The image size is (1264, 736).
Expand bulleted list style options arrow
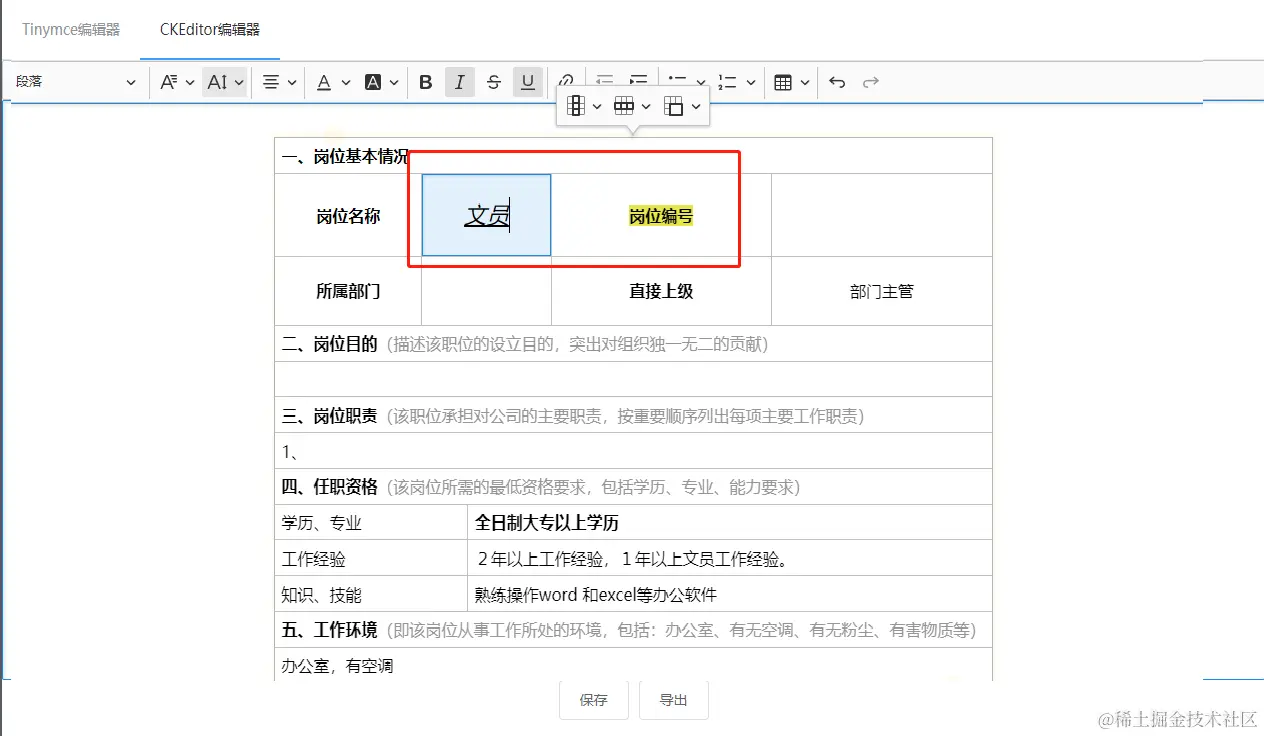pyautogui.click(x=700, y=82)
